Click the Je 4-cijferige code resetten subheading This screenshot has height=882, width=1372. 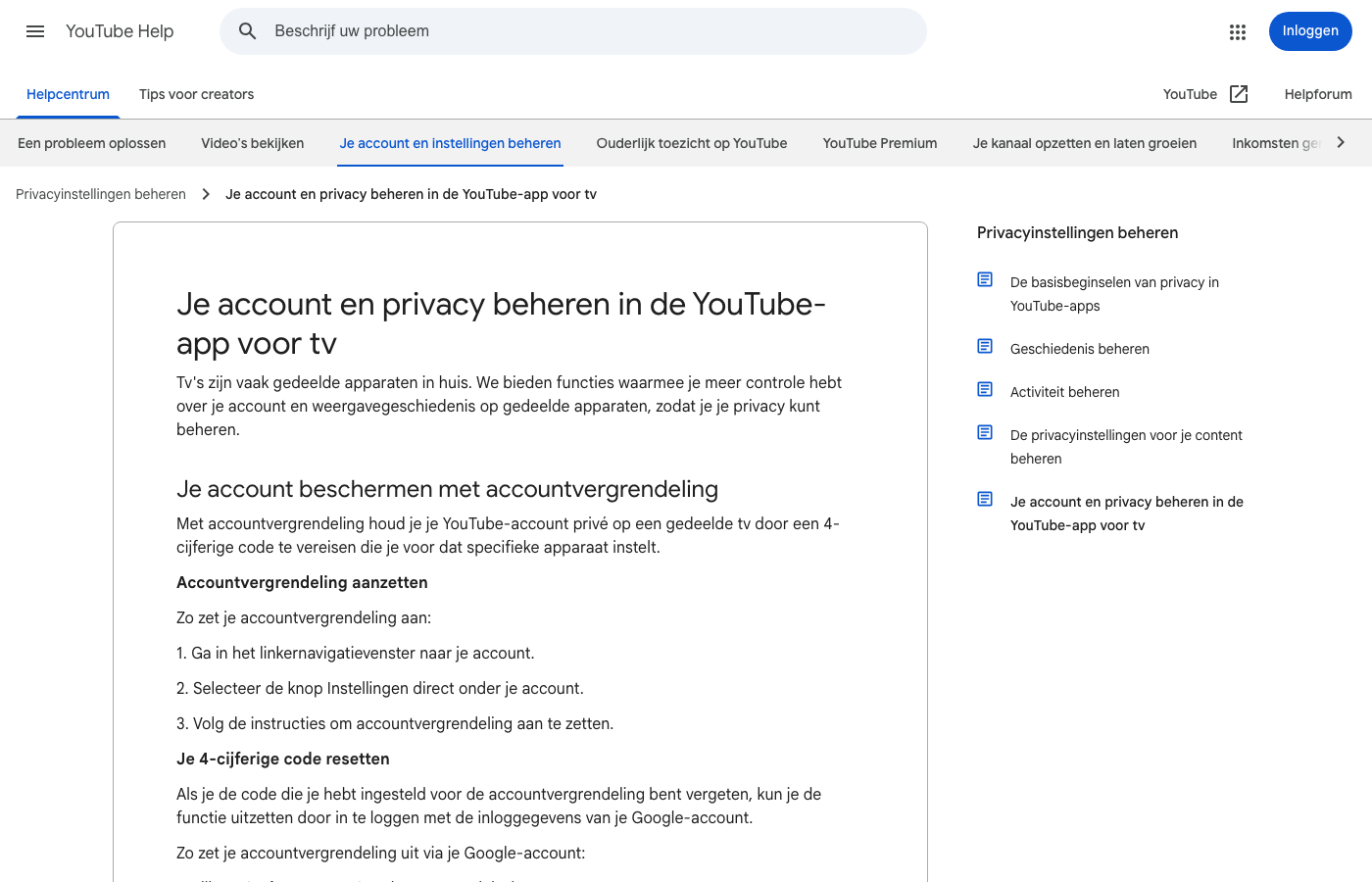point(283,759)
